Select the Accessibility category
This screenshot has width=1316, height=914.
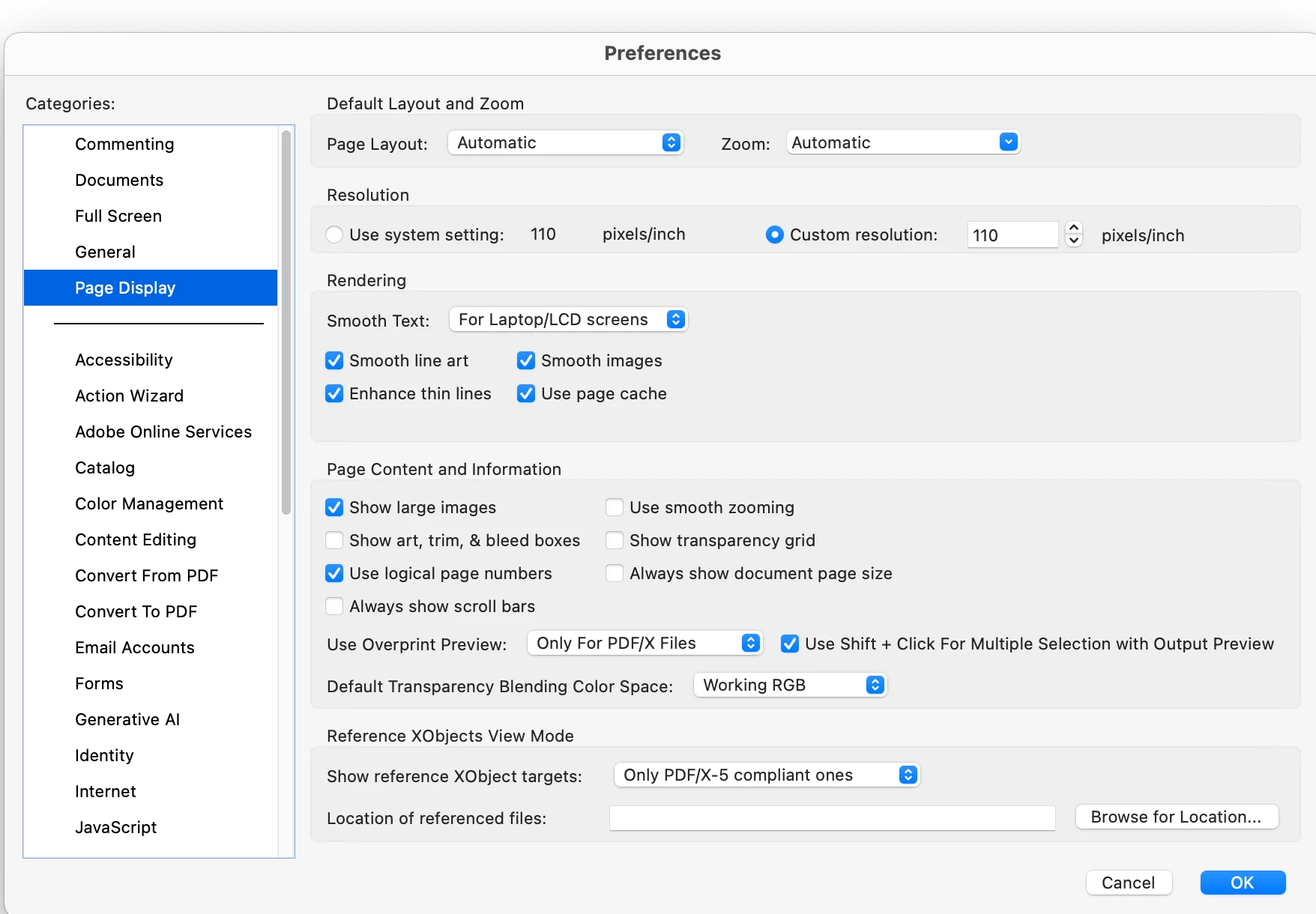[124, 360]
